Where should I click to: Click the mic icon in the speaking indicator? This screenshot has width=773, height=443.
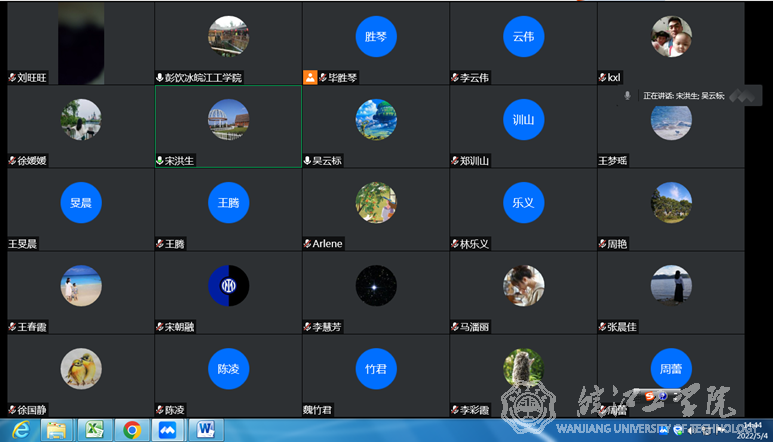tap(627, 96)
